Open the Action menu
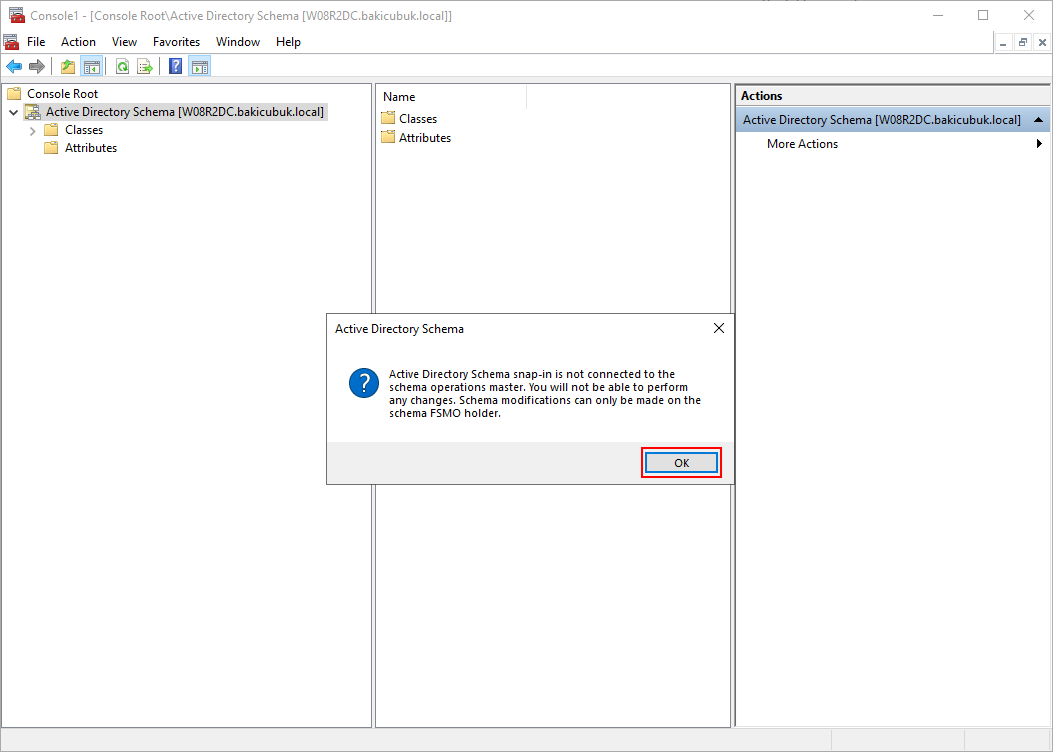The height and width of the screenshot is (752, 1053). point(79,42)
